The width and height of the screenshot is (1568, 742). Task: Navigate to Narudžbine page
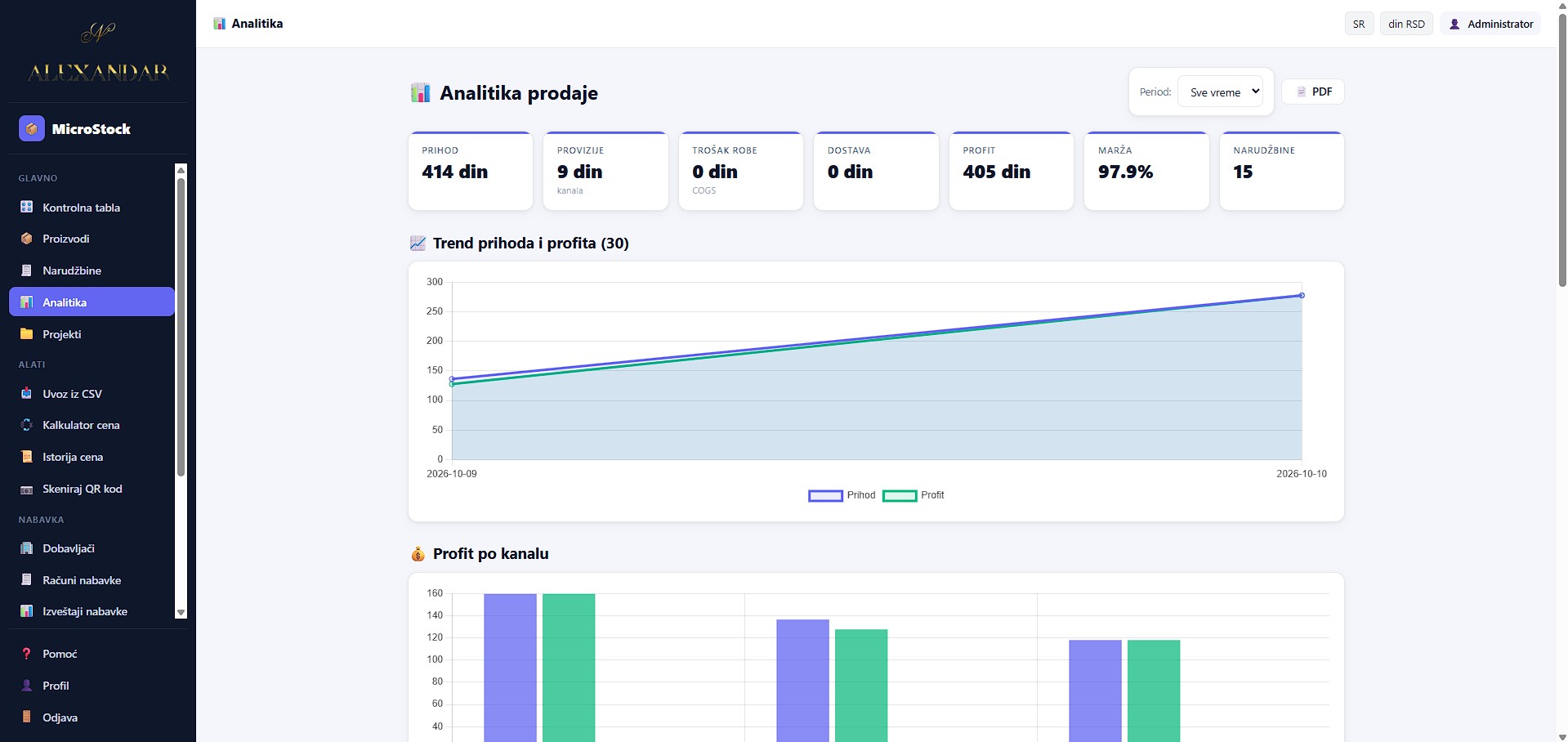click(x=92, y=270)
